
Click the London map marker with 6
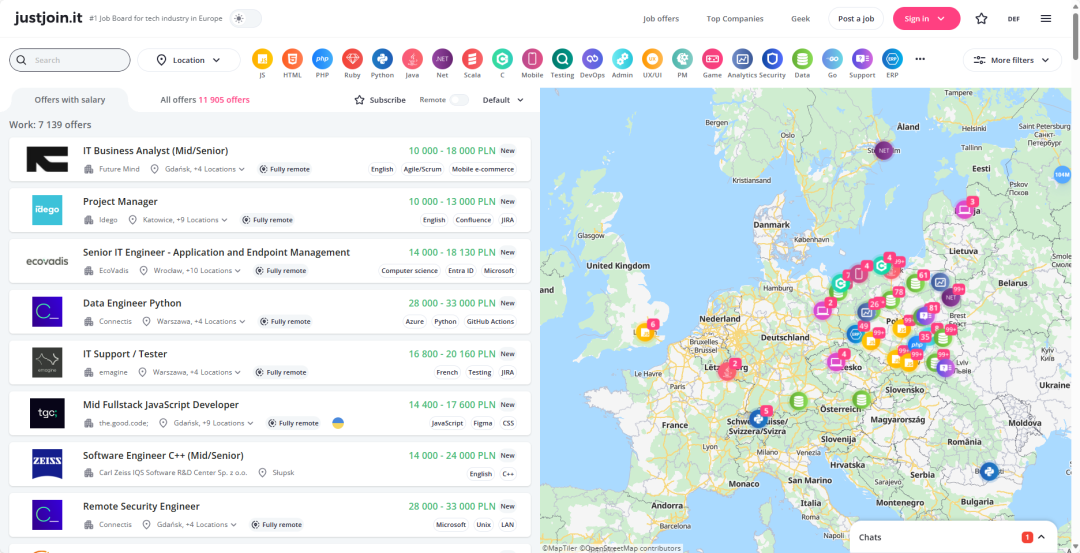[645, 333]
